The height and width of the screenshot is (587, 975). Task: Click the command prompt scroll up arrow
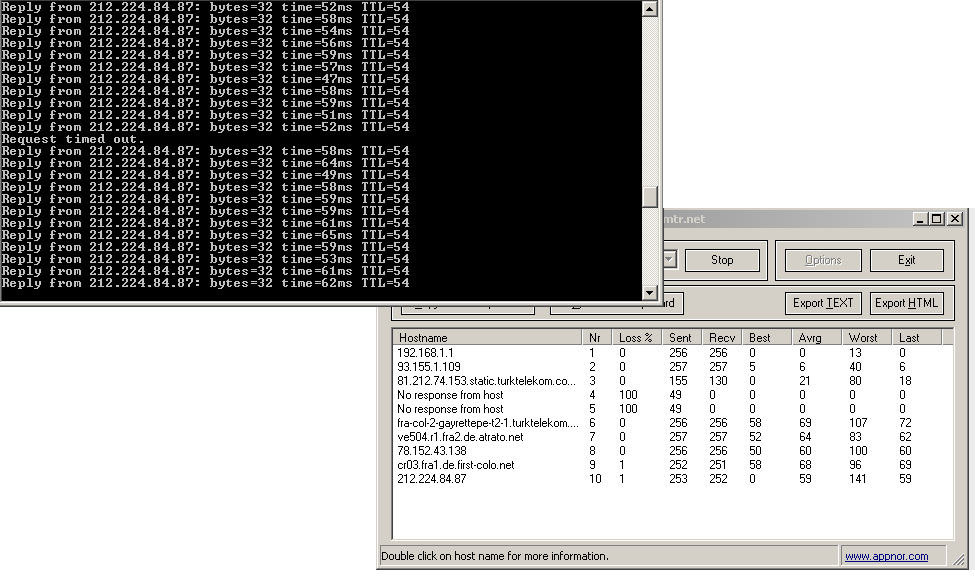click(x=649, y=9)
